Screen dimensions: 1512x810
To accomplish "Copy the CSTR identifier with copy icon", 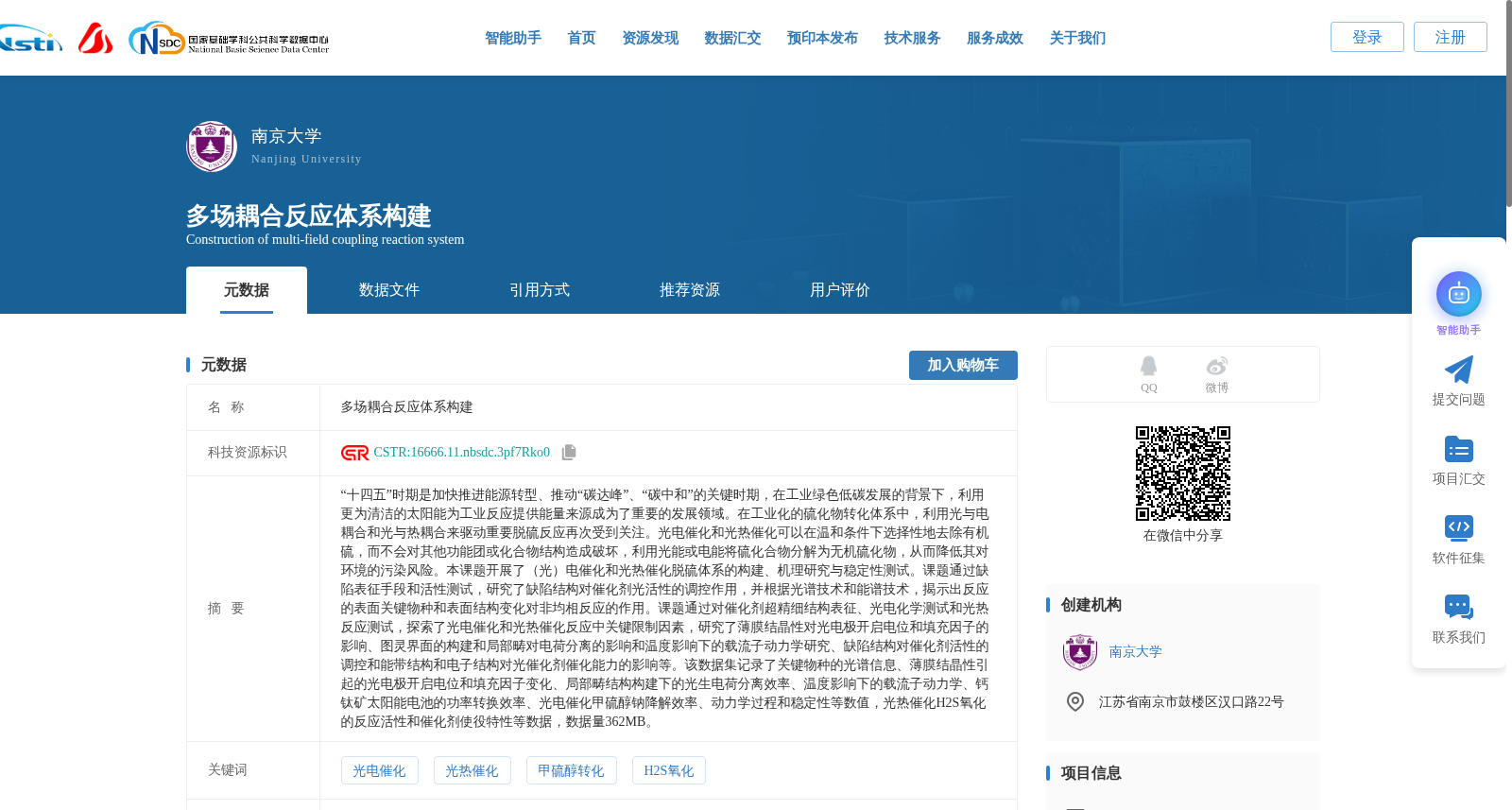I will click(569, 453).
